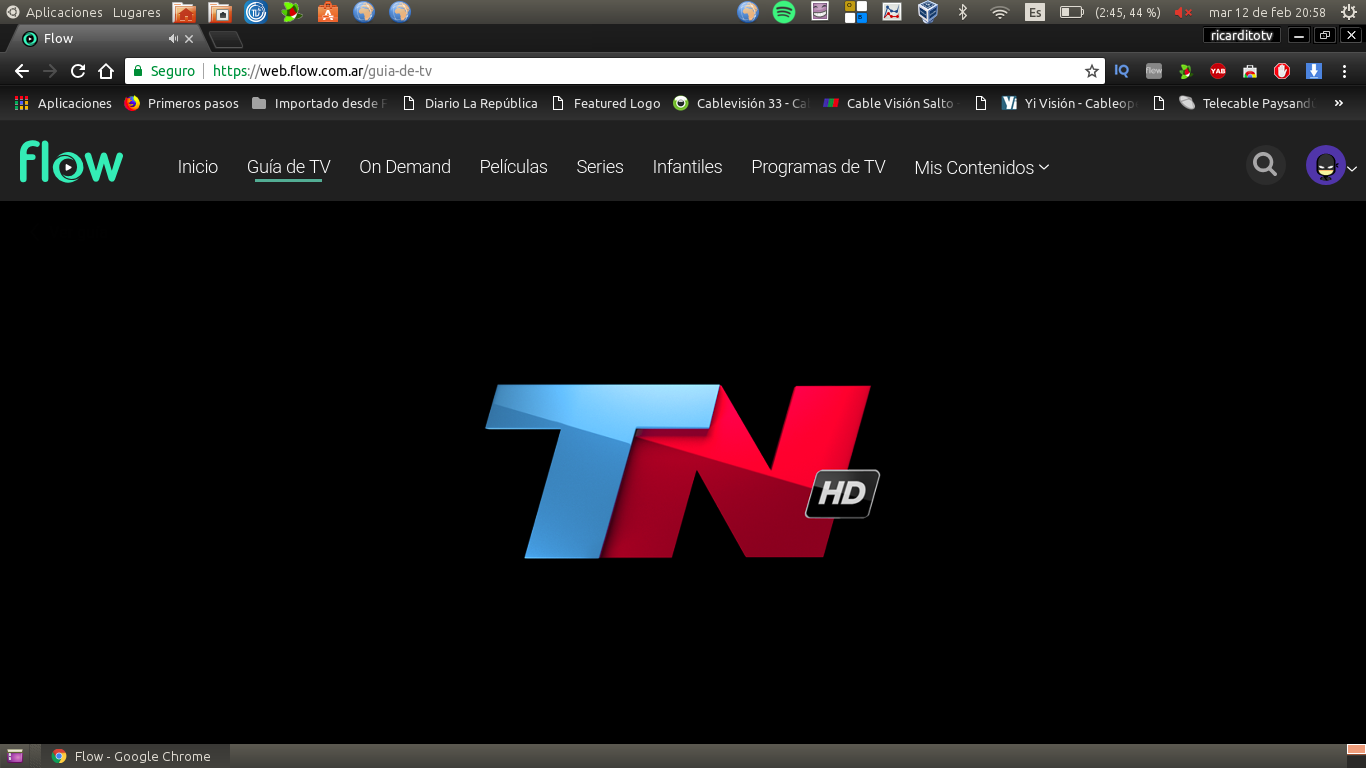Click the browser forward arrow
Viewport: 1366px width, 768px height.
50,71
